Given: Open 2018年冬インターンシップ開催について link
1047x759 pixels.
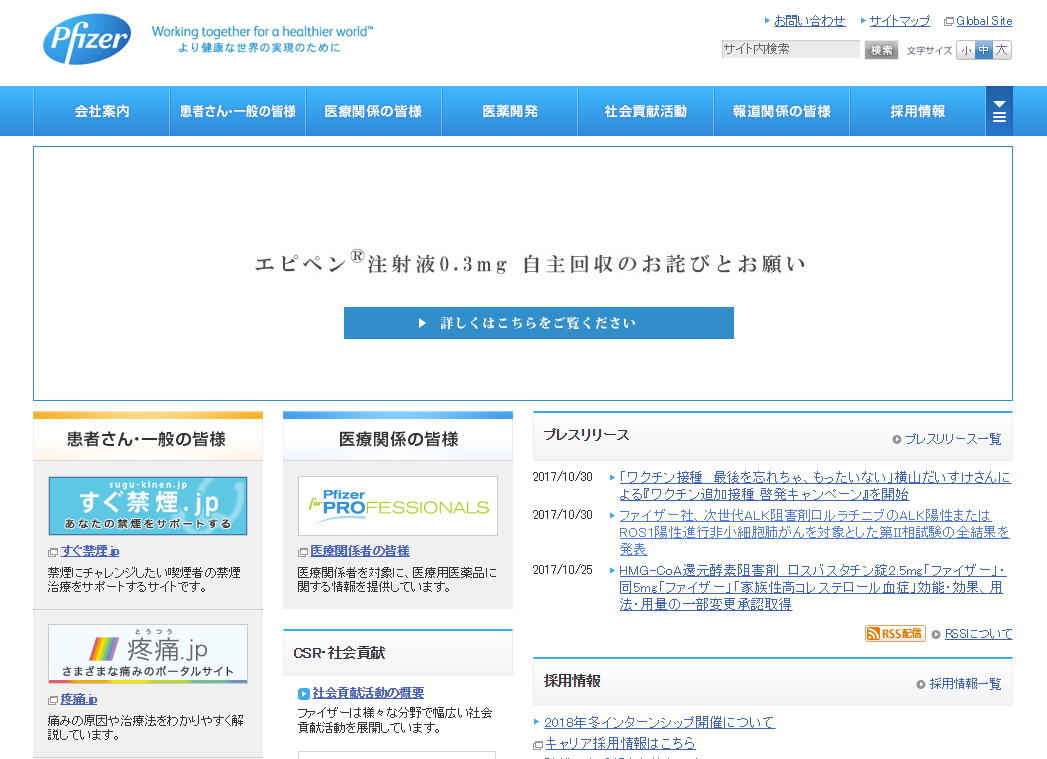Looking at the screenshot, I should 660,722.
